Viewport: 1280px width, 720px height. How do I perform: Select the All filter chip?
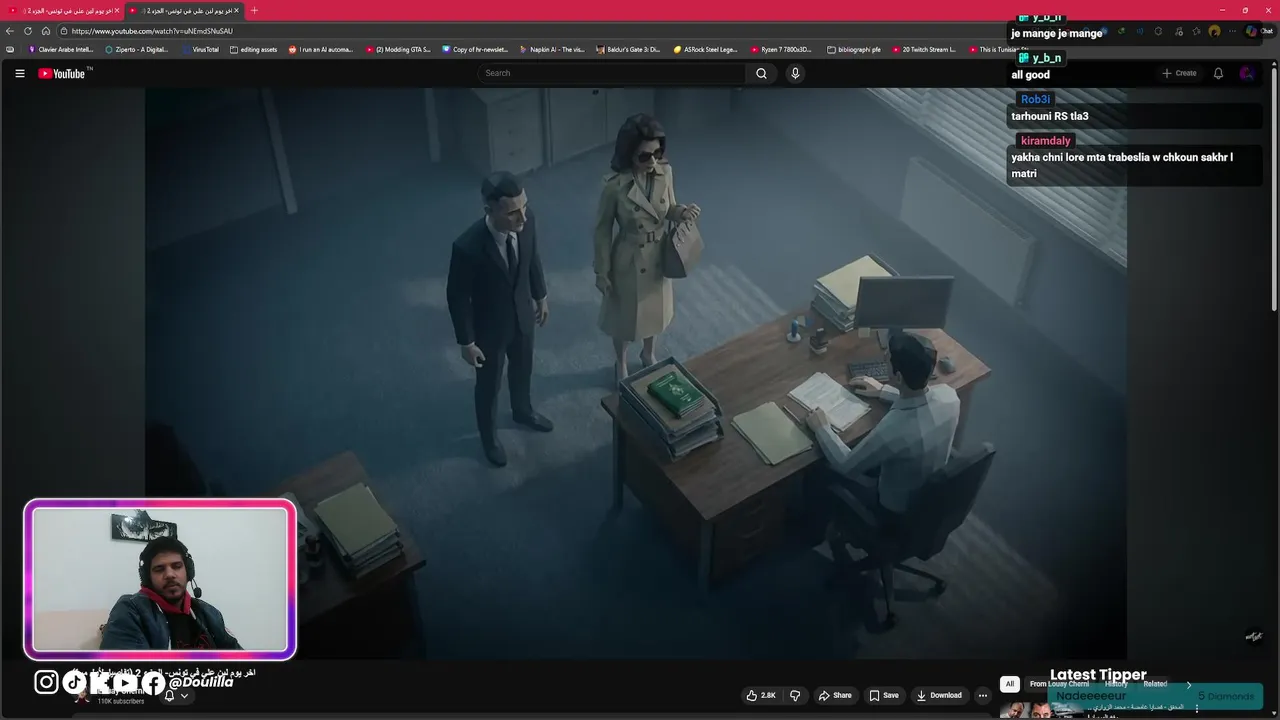click(x=1010, y=684)
